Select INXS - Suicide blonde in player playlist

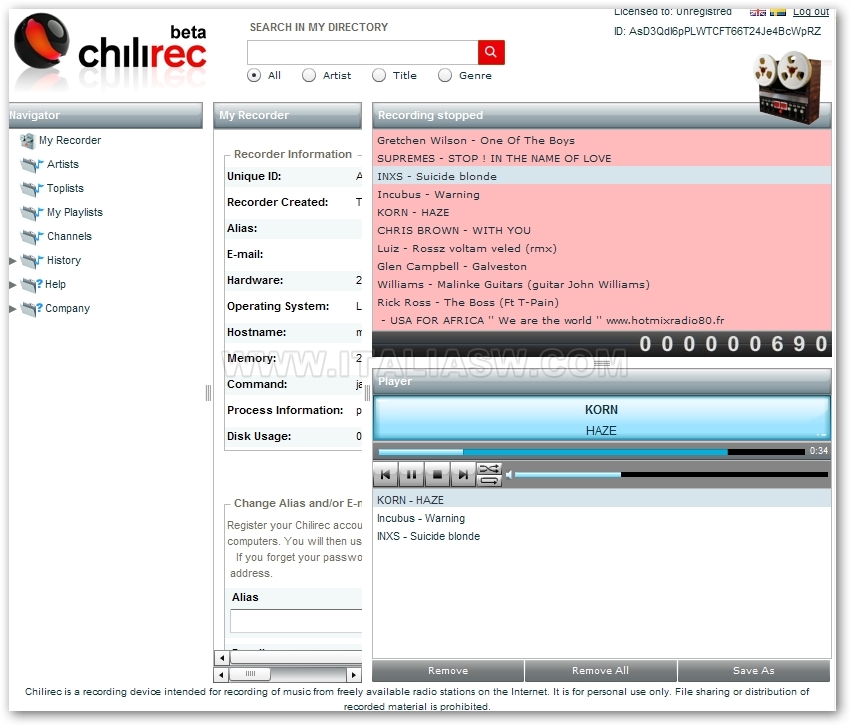(x=602, y=536)
